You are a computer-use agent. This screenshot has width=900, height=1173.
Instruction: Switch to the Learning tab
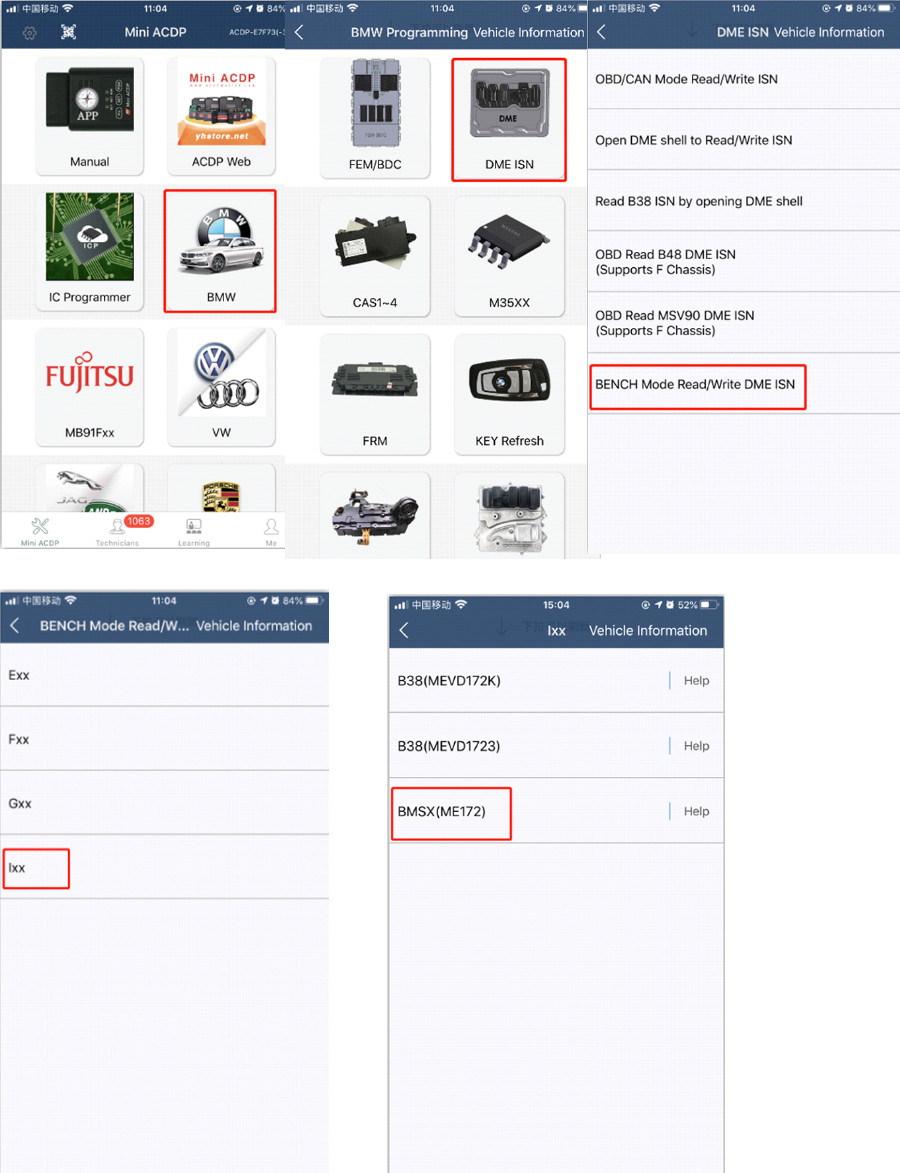click(194, 531)
